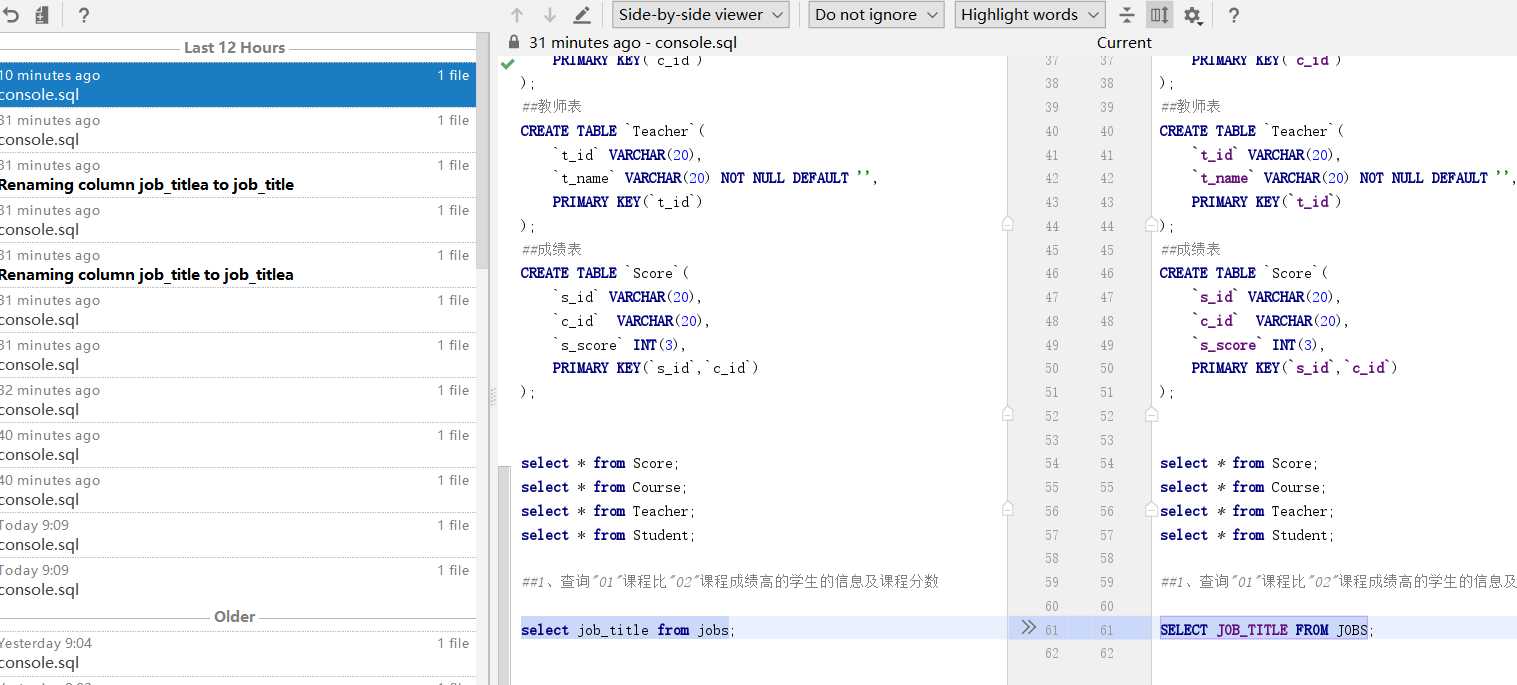Select the 32 minutes ago console.sql revision
The width and height of the screenshot is (1517, 685).
(x=238, y=400)
